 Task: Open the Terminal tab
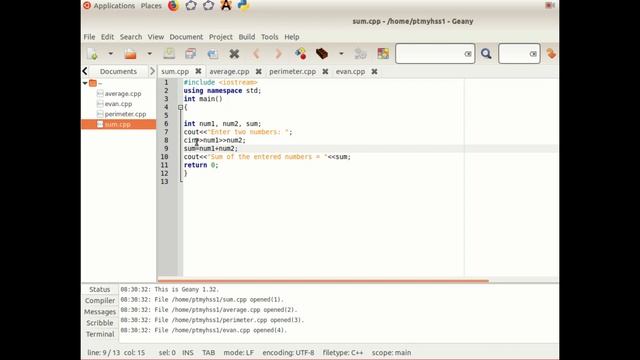100,334
